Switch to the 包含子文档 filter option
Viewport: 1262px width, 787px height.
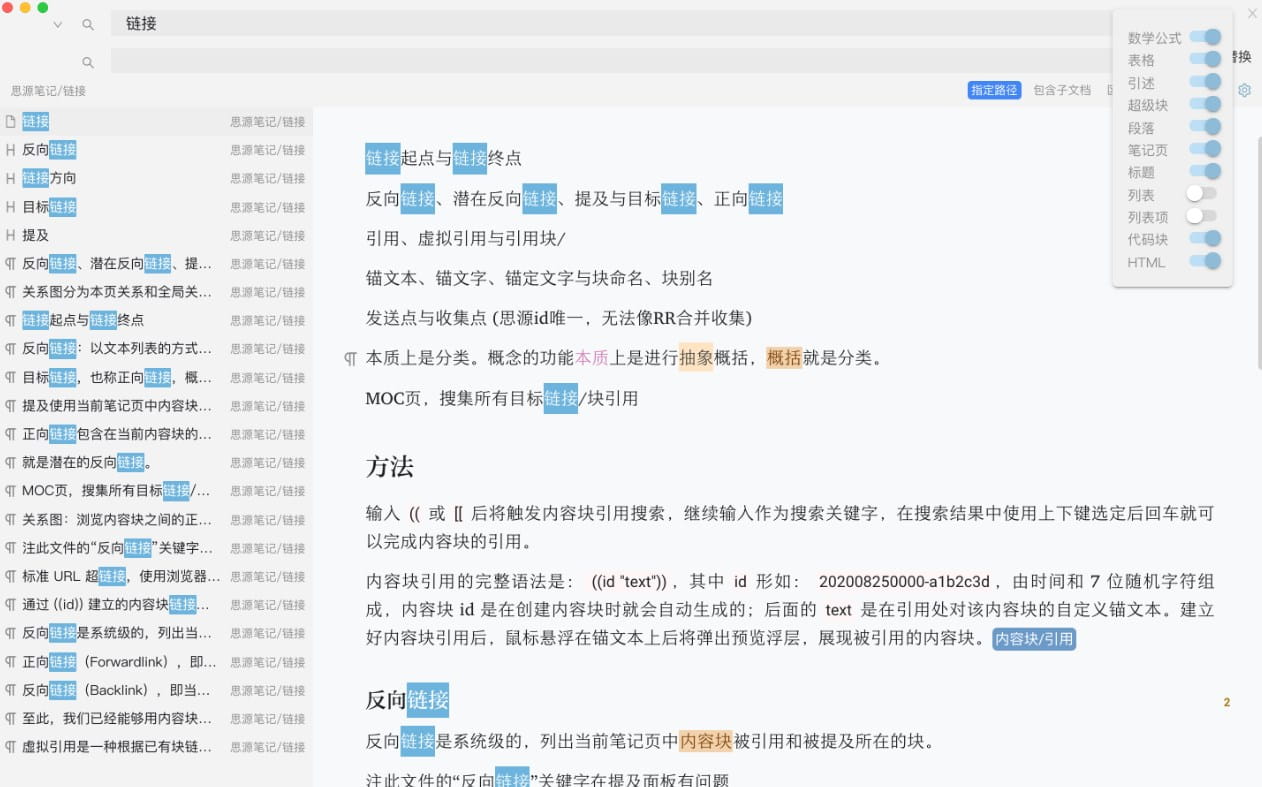tap(1062, 90)
